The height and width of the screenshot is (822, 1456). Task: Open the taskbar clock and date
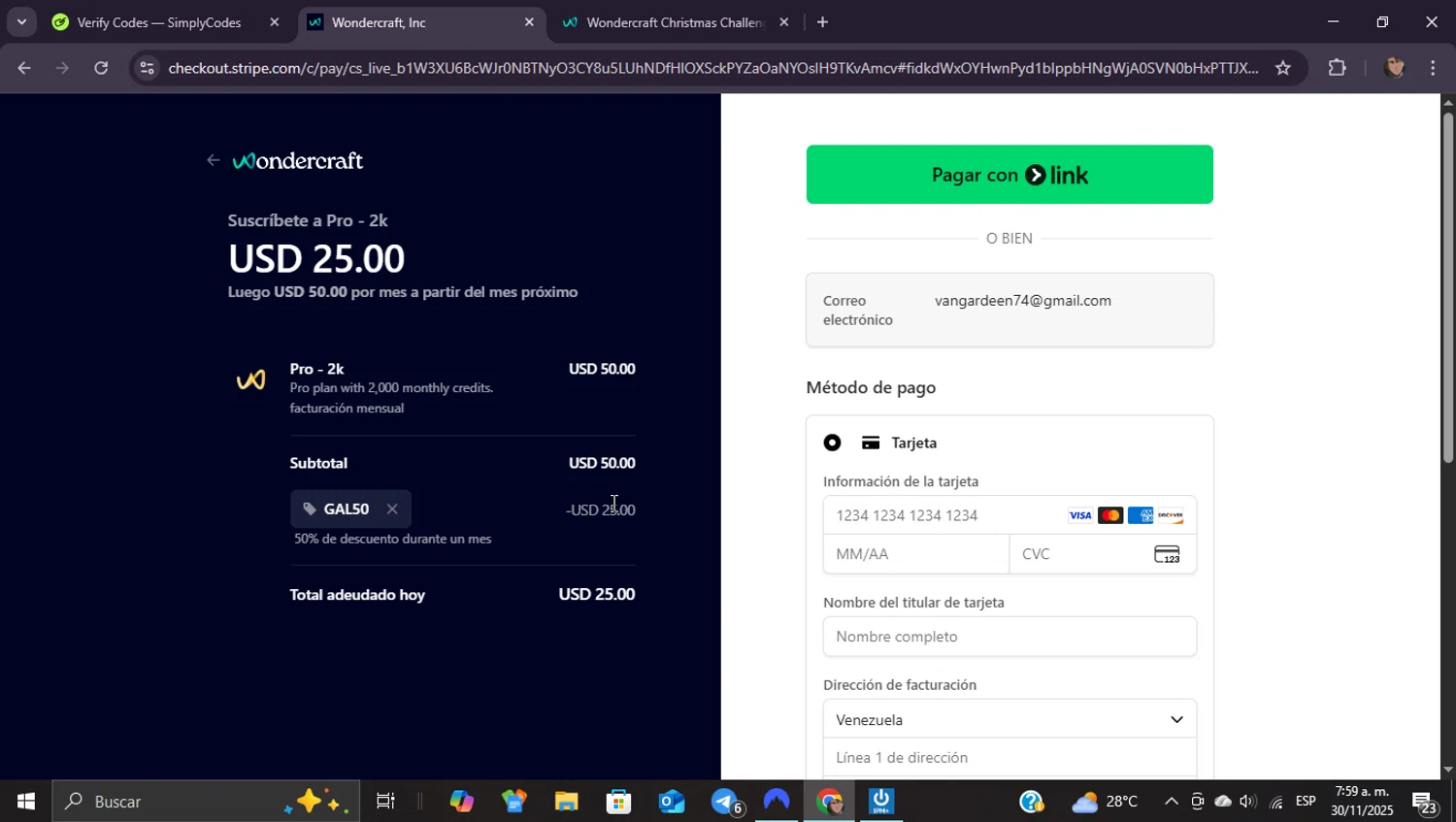(1361, 802)
